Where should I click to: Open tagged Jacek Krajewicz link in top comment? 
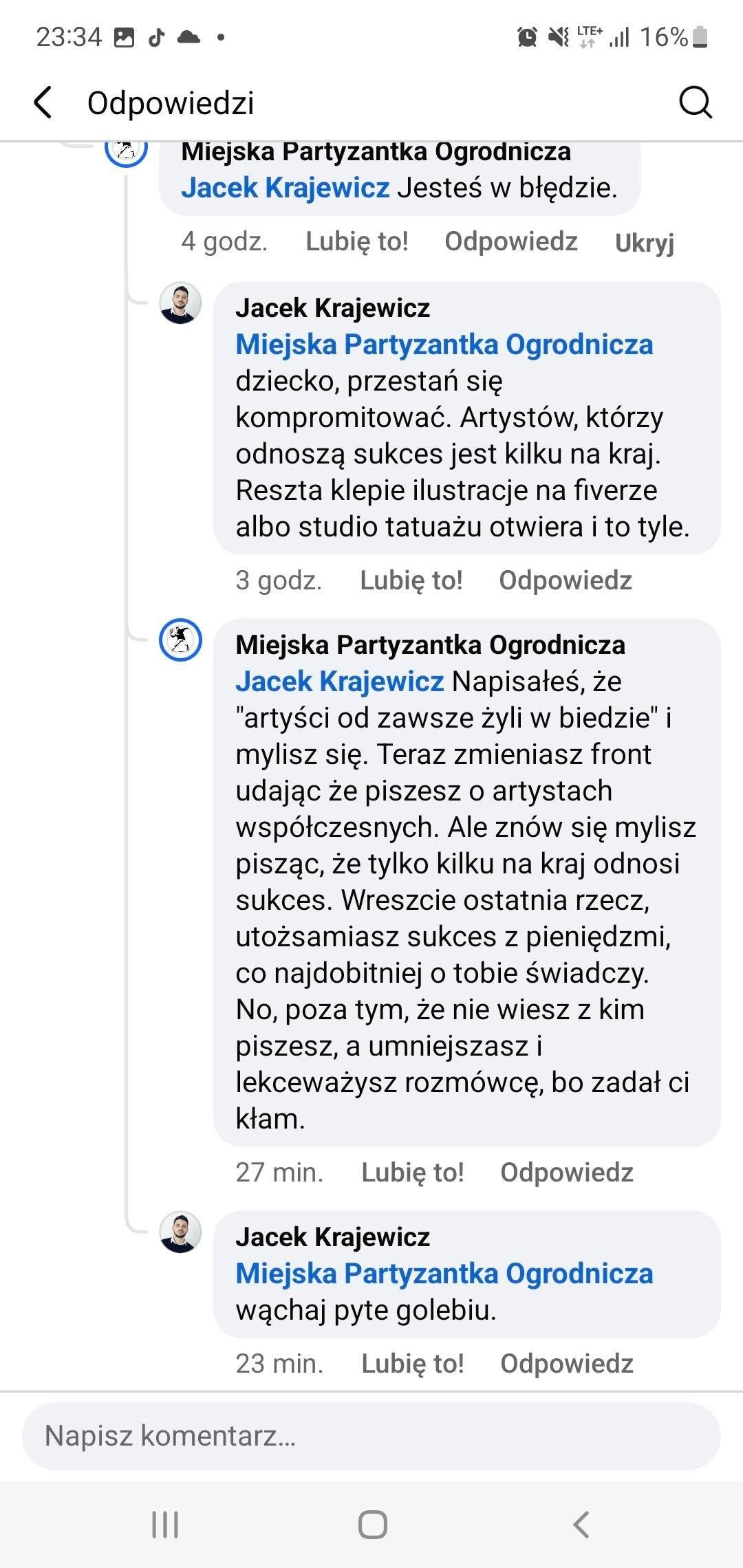(285, 188)
